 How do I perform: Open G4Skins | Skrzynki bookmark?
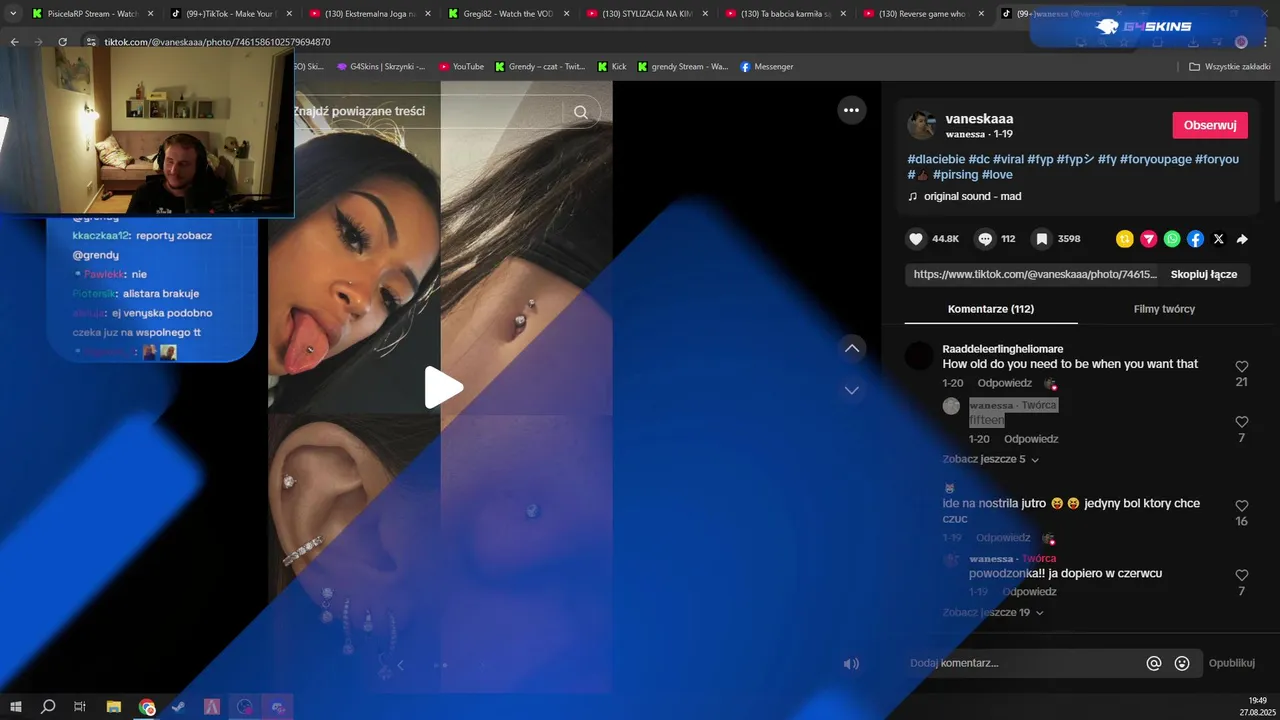[381, 66]
